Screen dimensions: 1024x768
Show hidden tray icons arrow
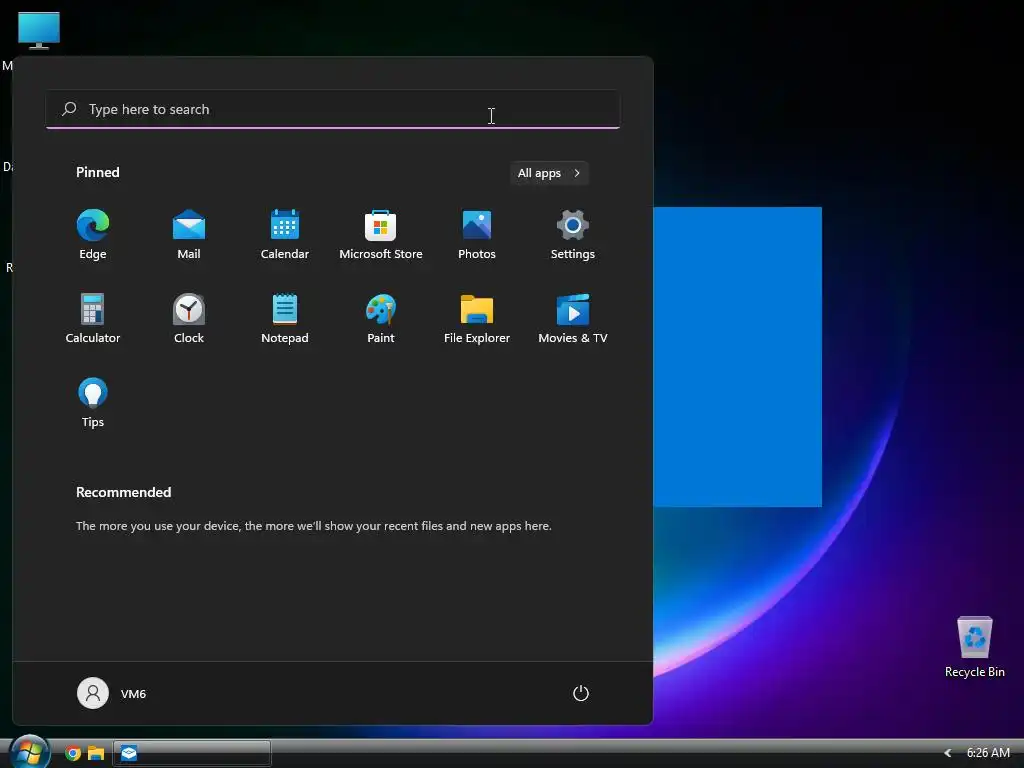pyautogui.click(x=948, y=753)
